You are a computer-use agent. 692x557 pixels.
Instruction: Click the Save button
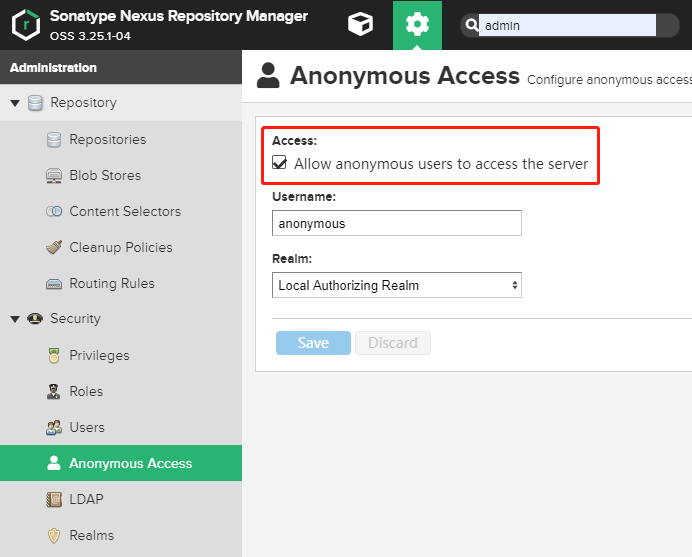[313, 343]
